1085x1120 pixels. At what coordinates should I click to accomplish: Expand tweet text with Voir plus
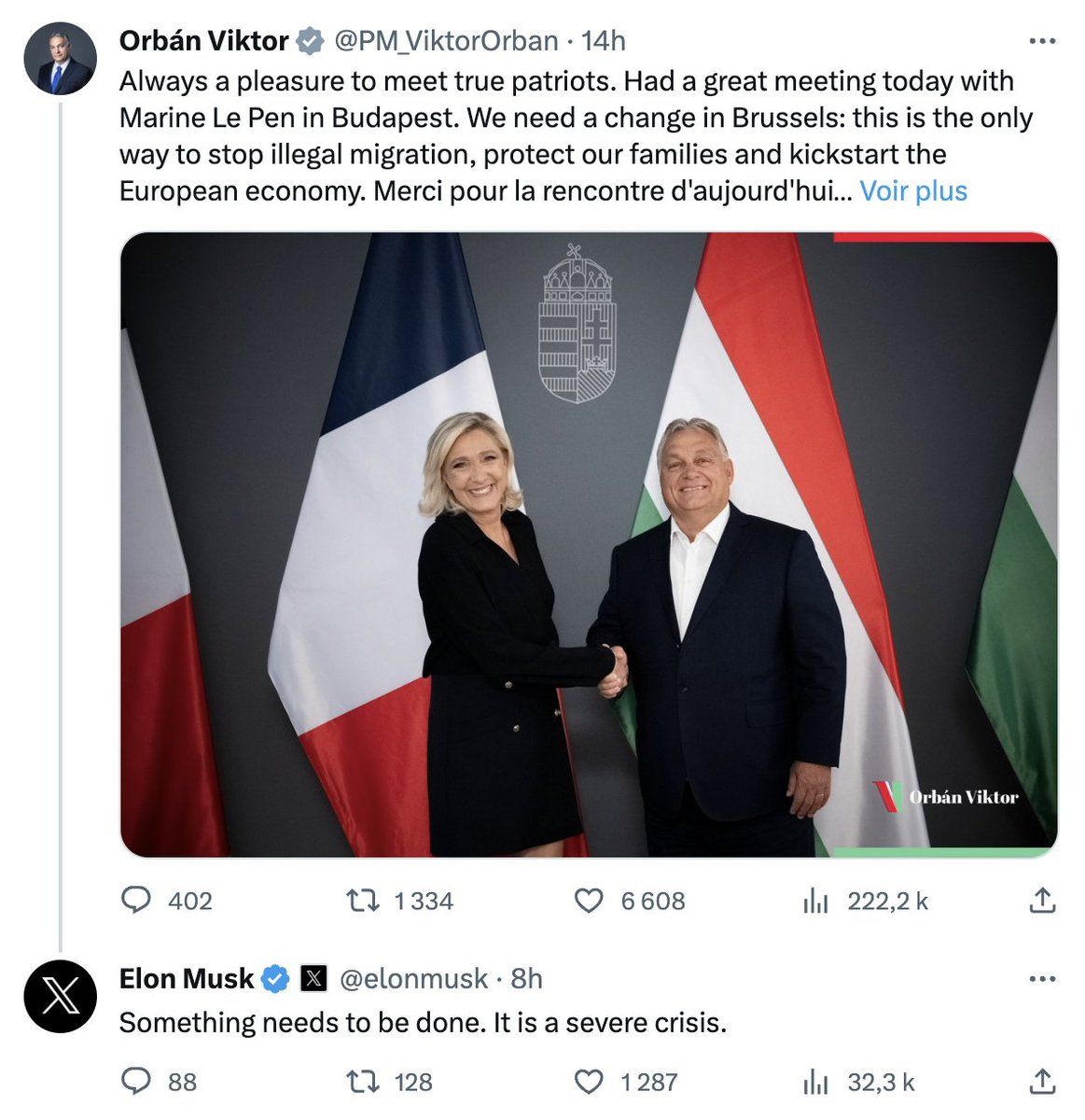[913, 191]
